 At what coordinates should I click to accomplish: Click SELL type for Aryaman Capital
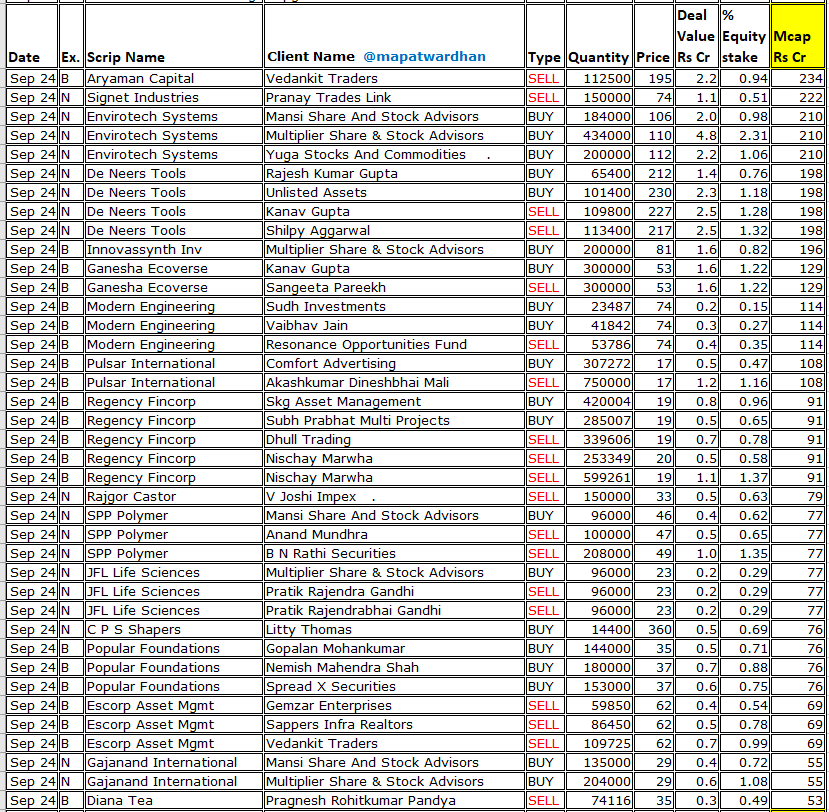(x=545, y=78)
